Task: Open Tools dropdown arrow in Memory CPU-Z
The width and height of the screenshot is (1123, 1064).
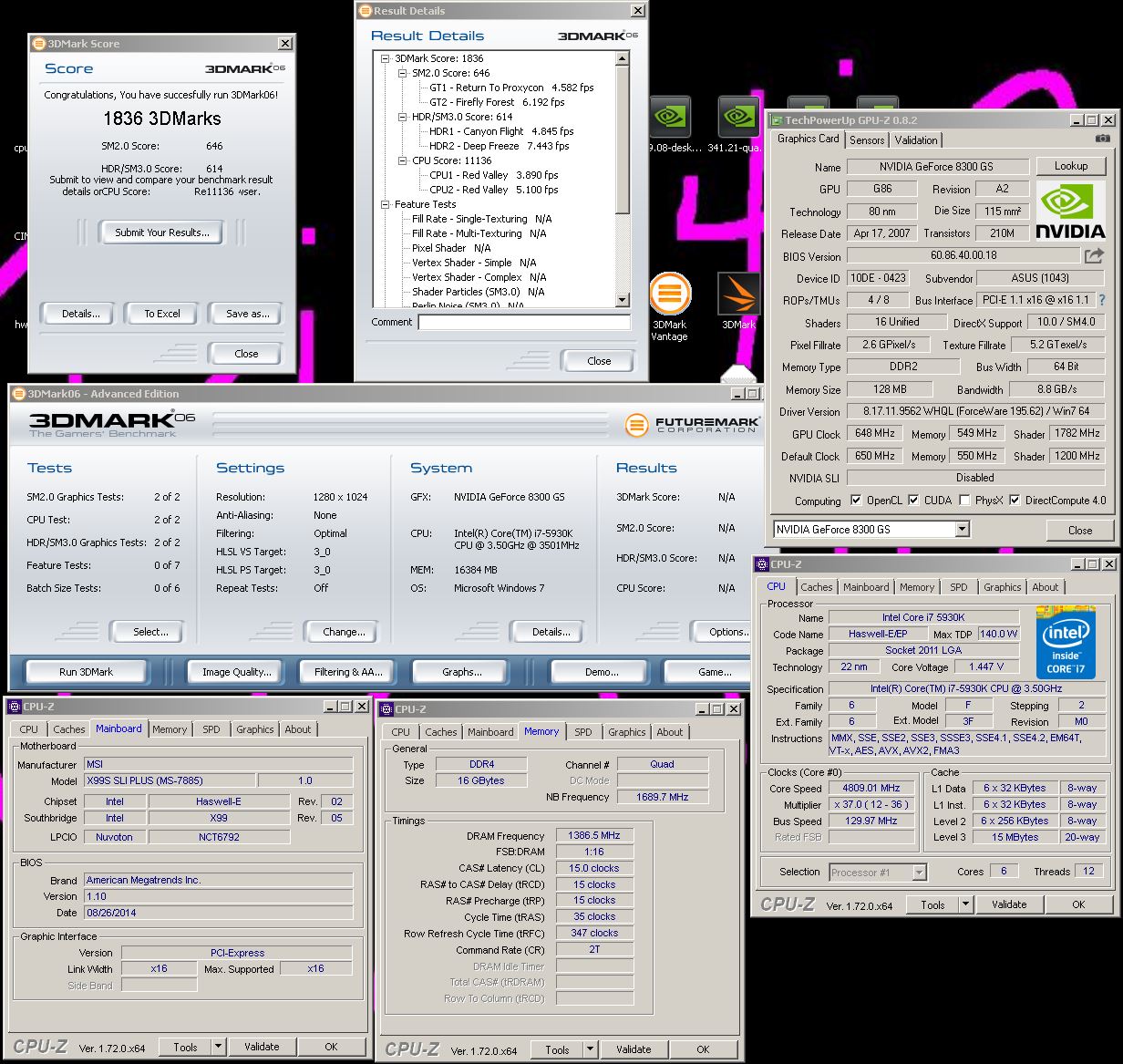Action: point(591,1049)
